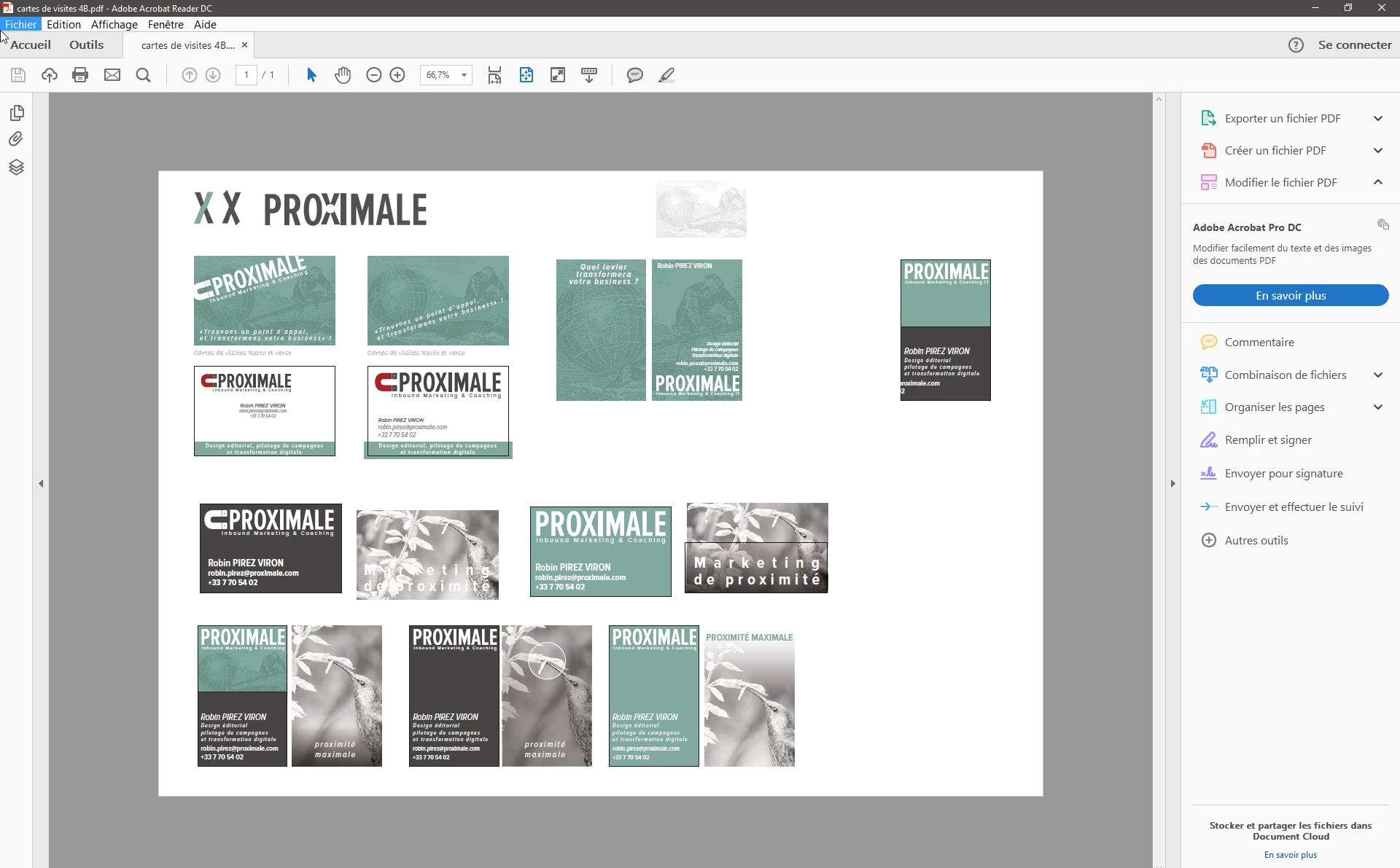Collapse the right tools pane arrow
This screenshot has height=868, width=1400.
point(1172,483)
